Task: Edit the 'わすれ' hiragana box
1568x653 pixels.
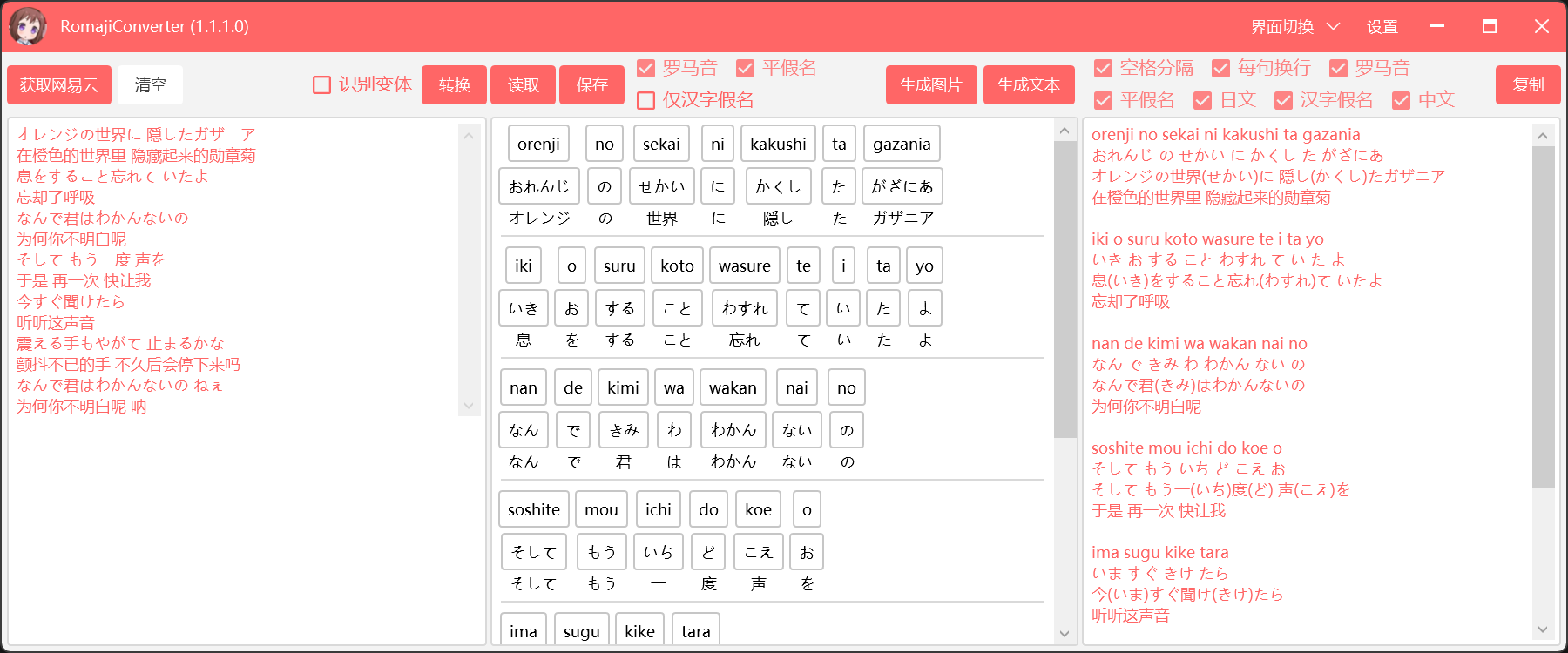Action: click(745, 308)
